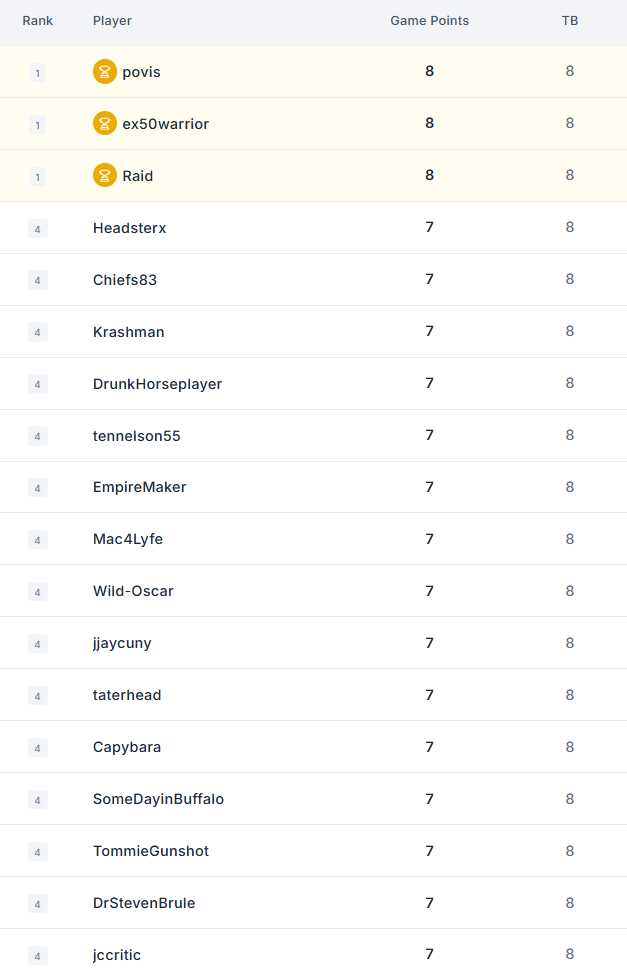
Task: Open player profile for Chiefs83
Action: click(x=125, y=280)
